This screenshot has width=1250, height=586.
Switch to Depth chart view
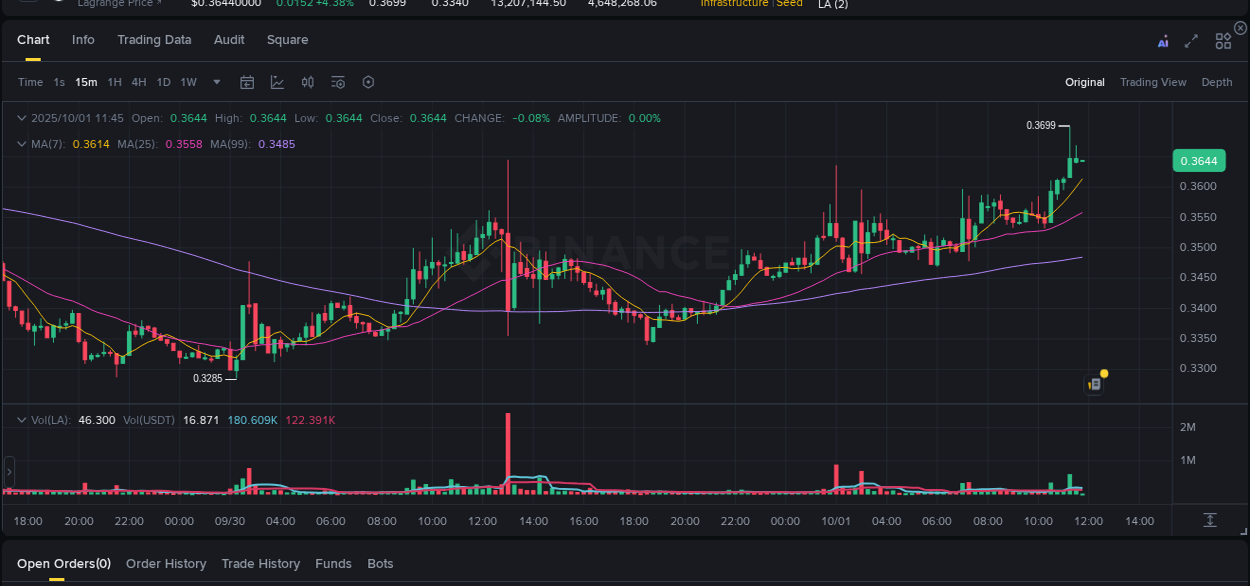(x=1217, y=82)
